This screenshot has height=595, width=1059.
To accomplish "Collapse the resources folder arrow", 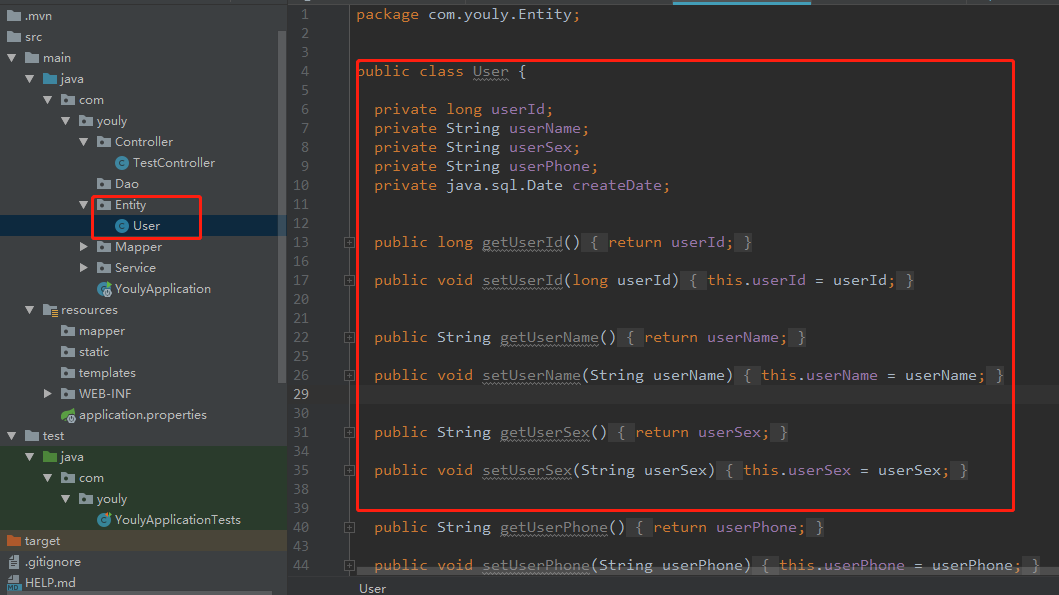I will pyautogui.click(x=30, y=310).
